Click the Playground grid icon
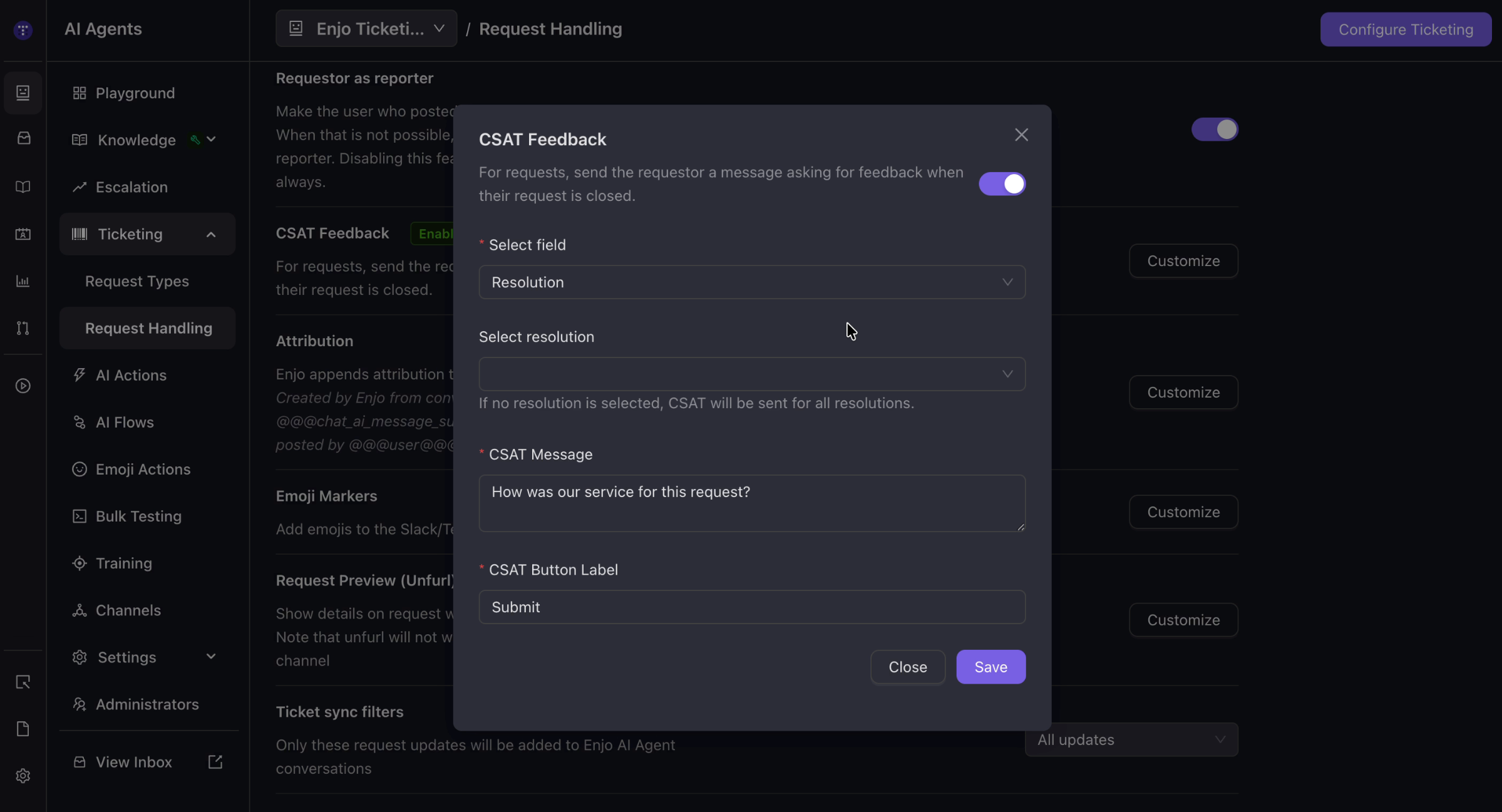This screenshot has height=812, width=1502. tap(80, 93)
